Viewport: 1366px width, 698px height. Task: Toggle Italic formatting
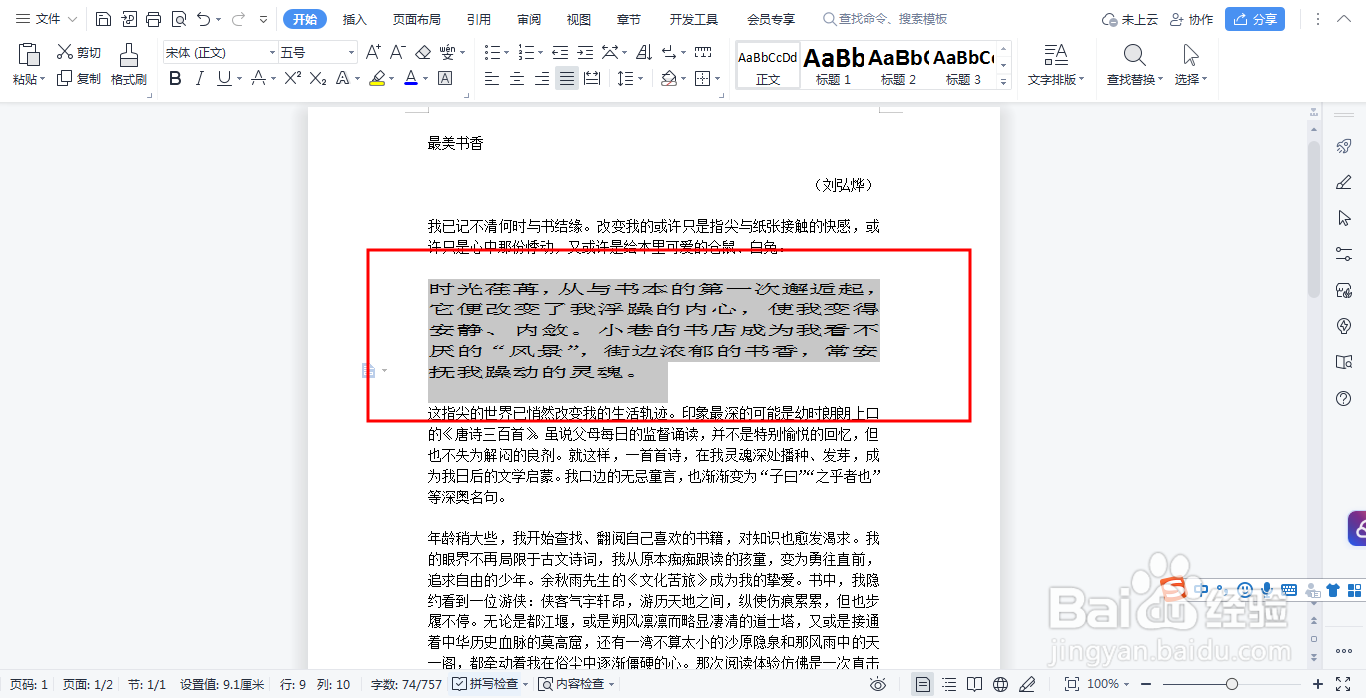point(200,78)
